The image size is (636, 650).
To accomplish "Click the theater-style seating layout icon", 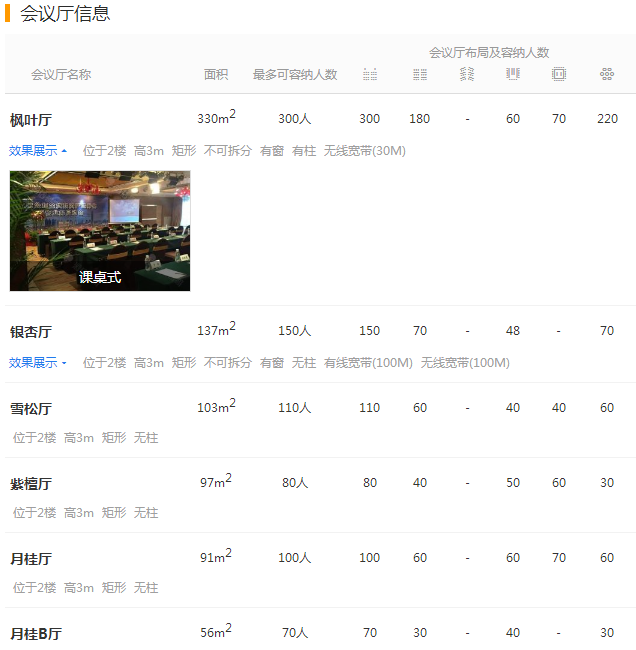I will point(370,75).
